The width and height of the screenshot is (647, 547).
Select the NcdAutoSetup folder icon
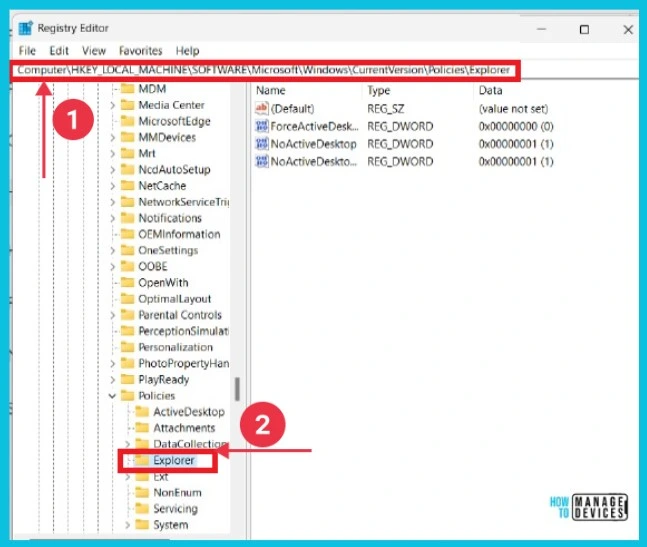(128, 169)
